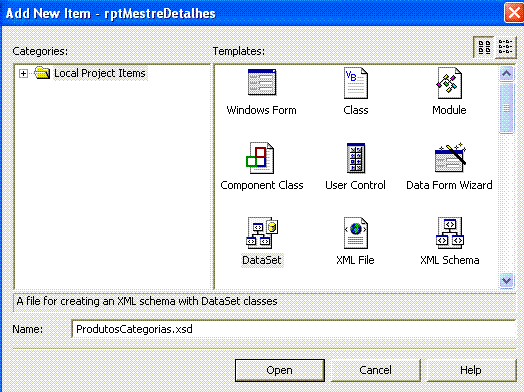Click the Cancel button
Viewport: 524px width, 392px height.
[x=375, y=370]
